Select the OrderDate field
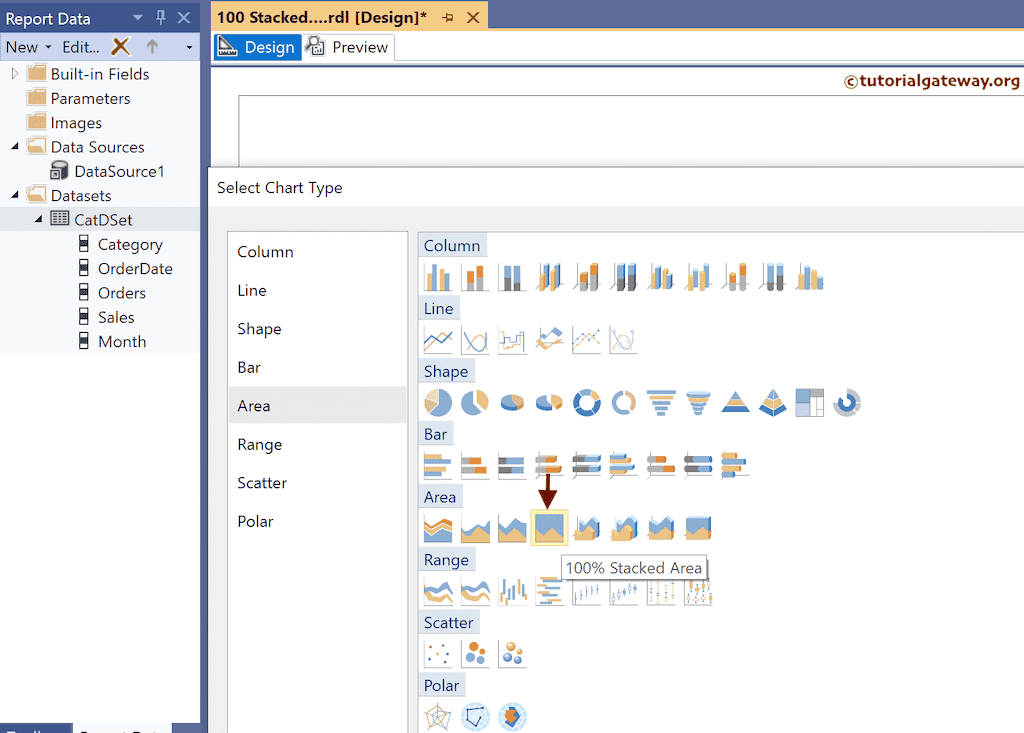Image resolution: width=1024 pixels, height=733 pixels. pyautogui.click(x=135, y=269)
